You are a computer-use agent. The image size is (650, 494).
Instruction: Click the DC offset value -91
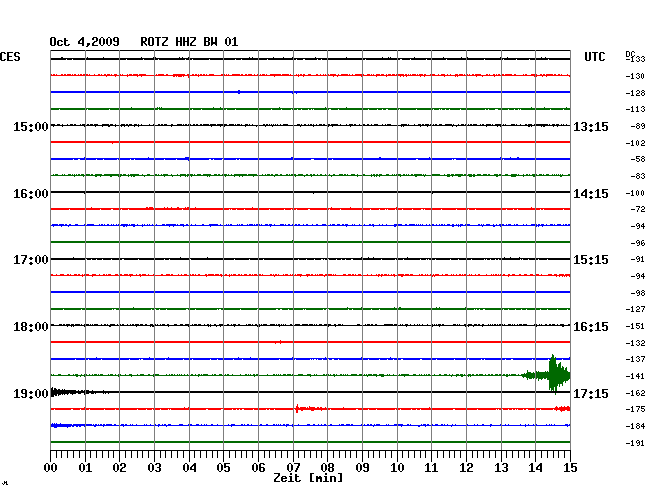tap(638, 259)
